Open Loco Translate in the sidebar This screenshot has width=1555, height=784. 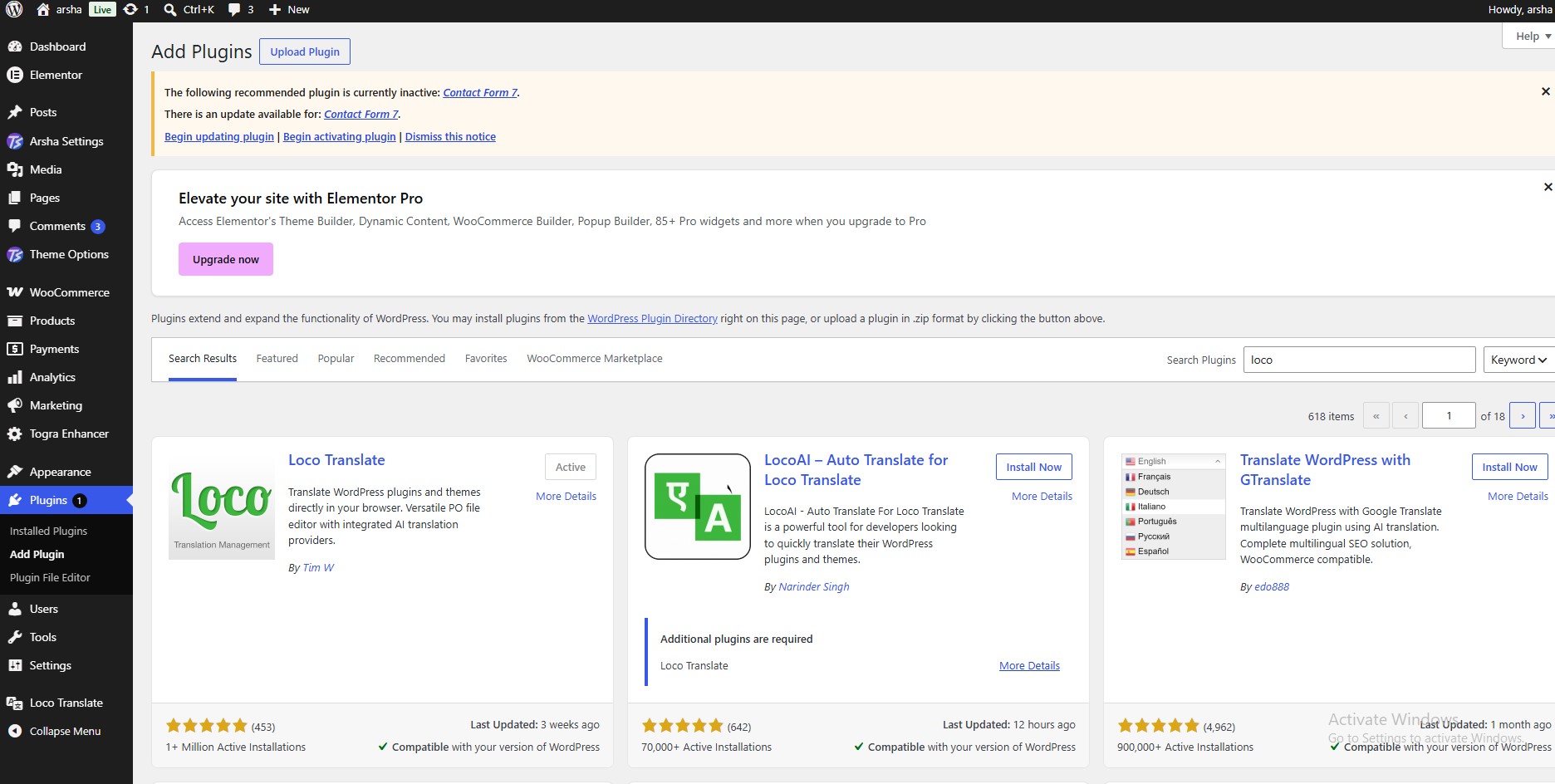66,703
